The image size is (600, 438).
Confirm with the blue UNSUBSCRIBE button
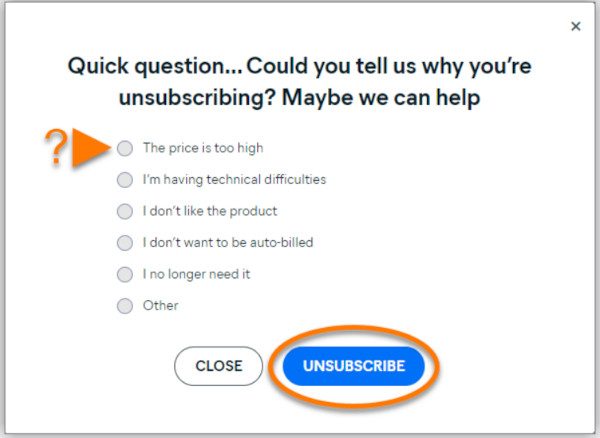point(354,366)
